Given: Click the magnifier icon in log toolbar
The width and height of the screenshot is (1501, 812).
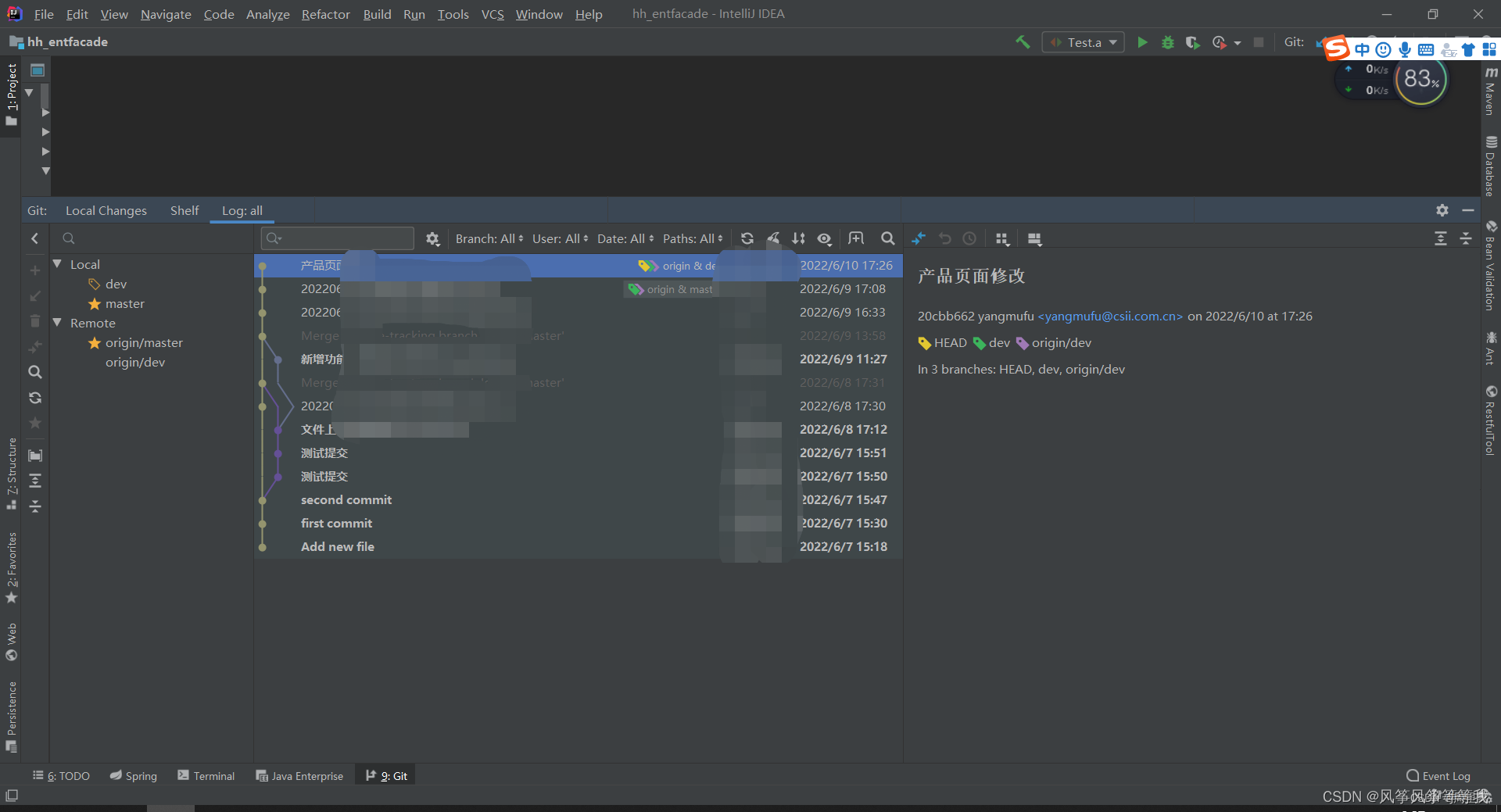Looking at the screenshot, I should (x=887, y=238).
